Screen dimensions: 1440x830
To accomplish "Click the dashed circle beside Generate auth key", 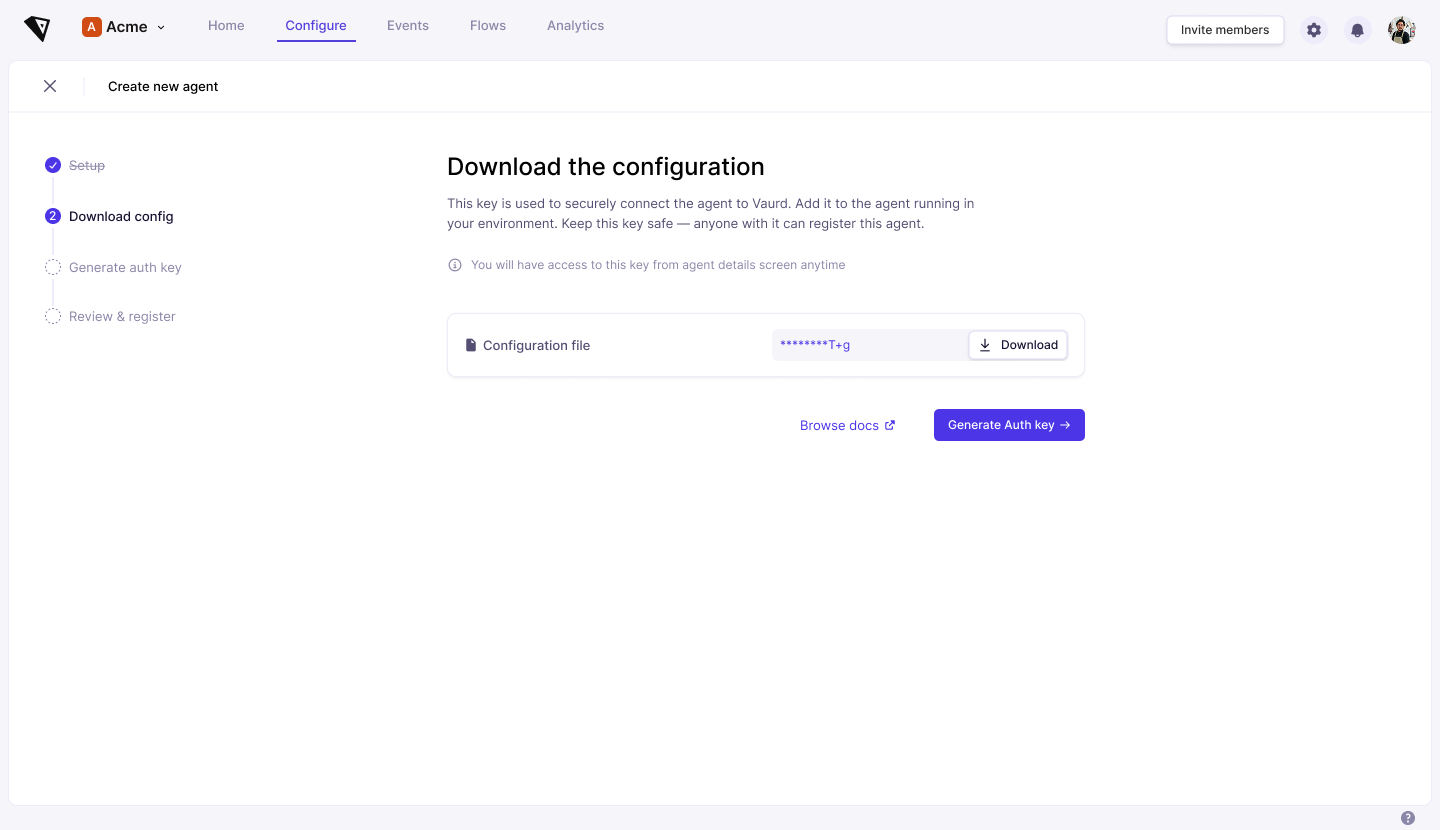I will click(x=53, y=267).
